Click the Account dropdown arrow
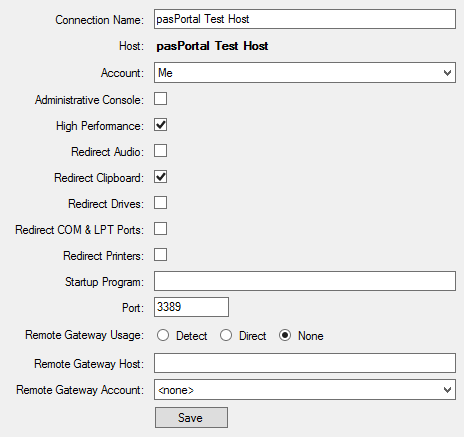Screen dimensions: 464x437 [x=447, y=73]
